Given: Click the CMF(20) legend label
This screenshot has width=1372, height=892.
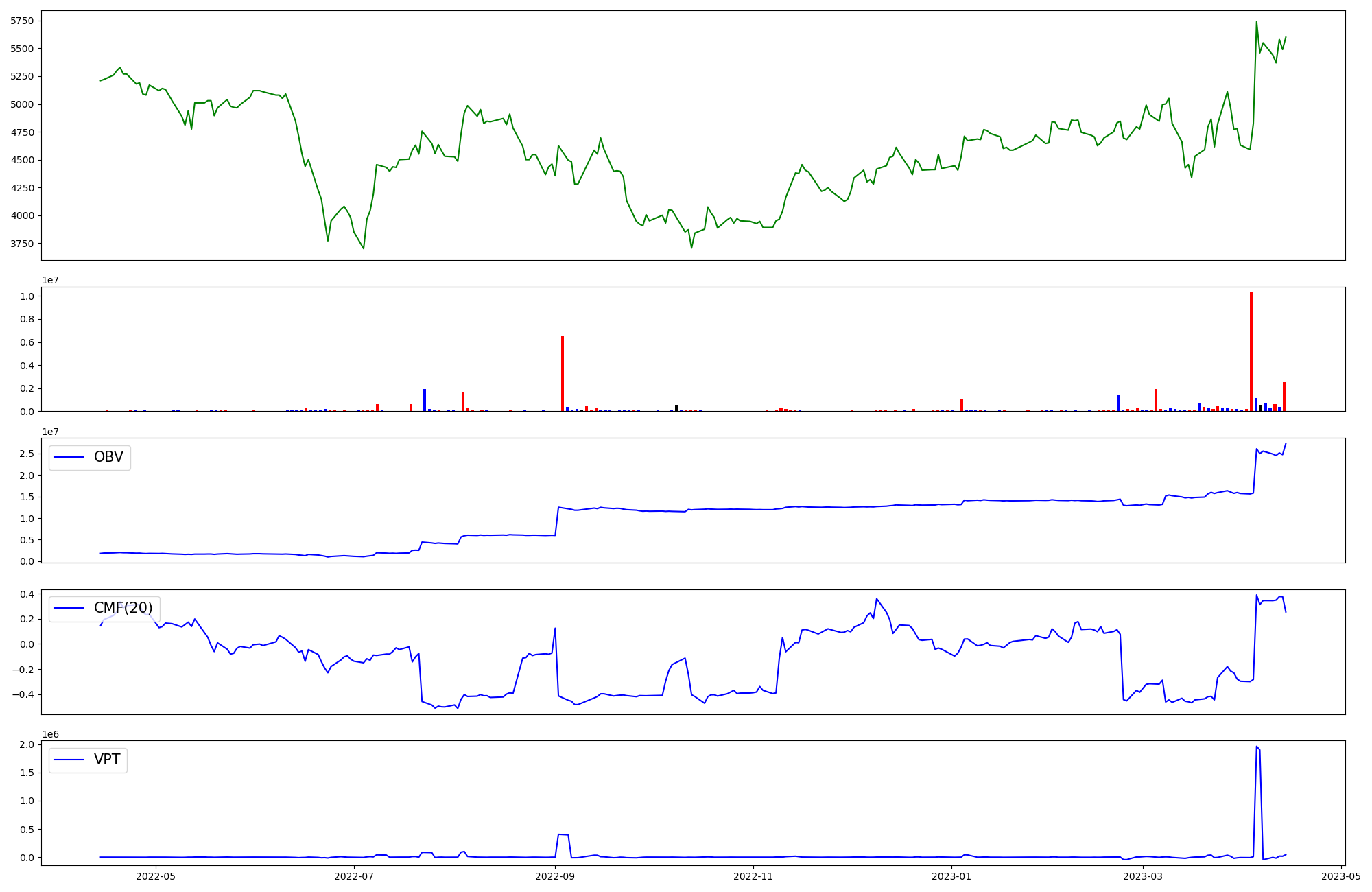Looking at the screenshot, I should [x=123, y=608].
